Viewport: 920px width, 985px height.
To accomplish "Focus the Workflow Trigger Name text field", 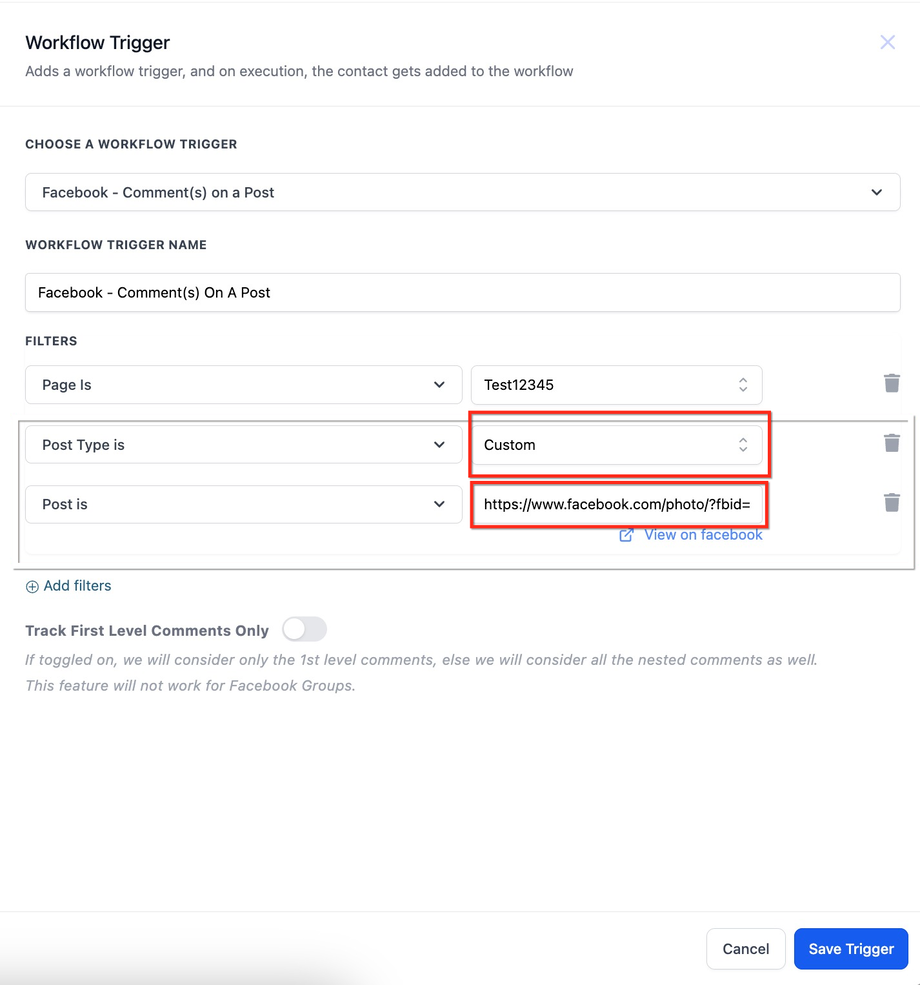I will coord(463,292).
